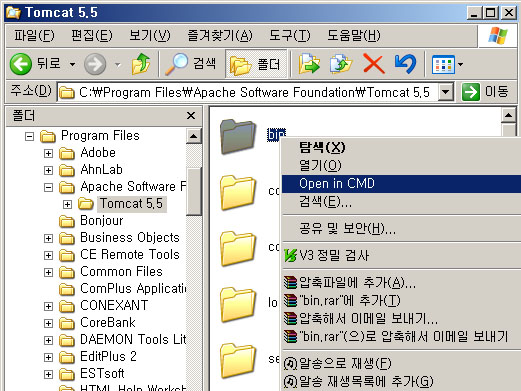Toggle the Folders pane button
This screenshot has width=521, height=391.
coord(256,64)
